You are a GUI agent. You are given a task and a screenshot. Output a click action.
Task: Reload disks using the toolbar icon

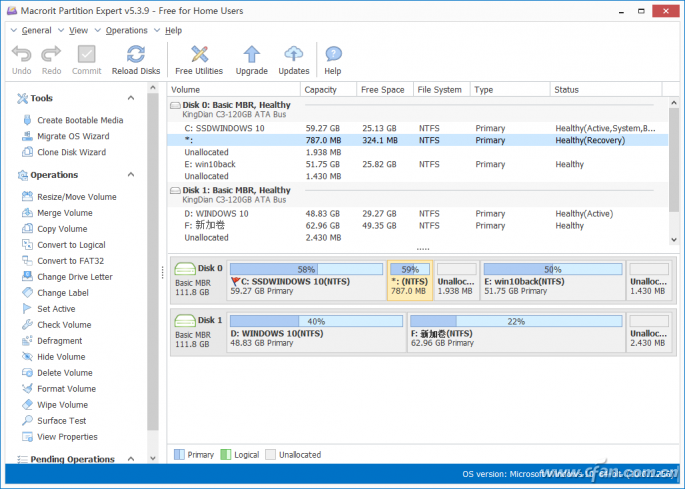pos(136,55)
